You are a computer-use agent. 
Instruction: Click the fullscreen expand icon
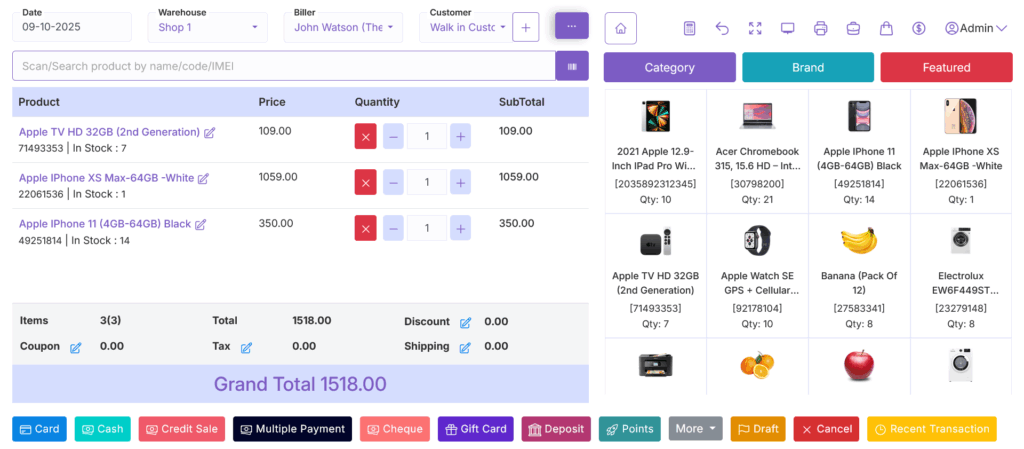coord(755,28)
